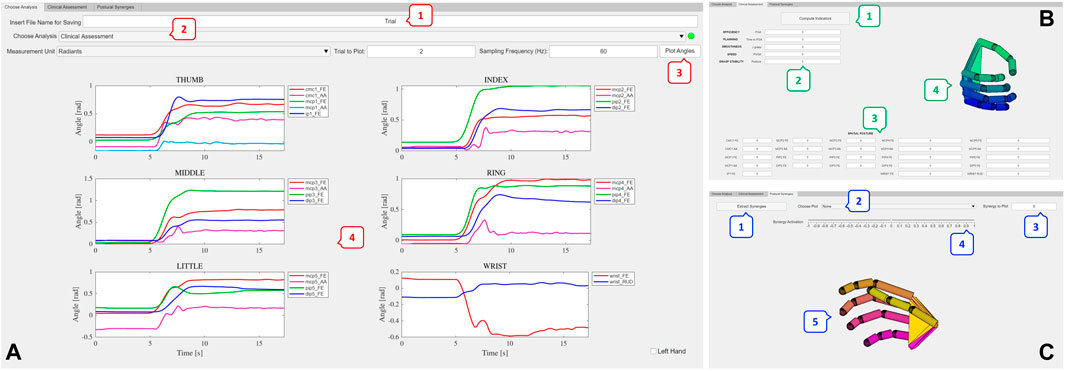Viewport: 1065px width, 371px height.
Task: Switch to the Clinical Assessment tab
Action: pos(67,7)
